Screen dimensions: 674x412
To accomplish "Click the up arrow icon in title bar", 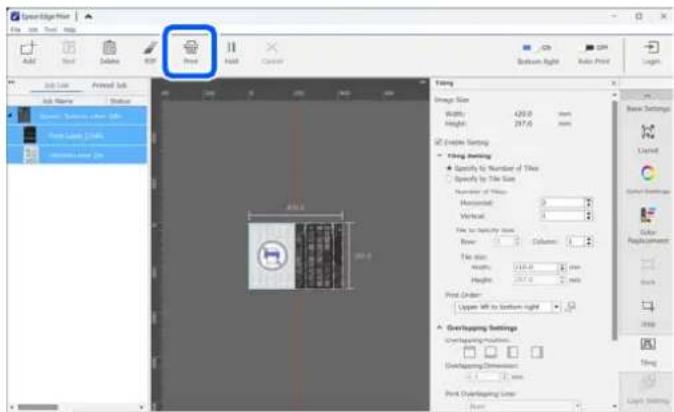I will pos(88,16).
